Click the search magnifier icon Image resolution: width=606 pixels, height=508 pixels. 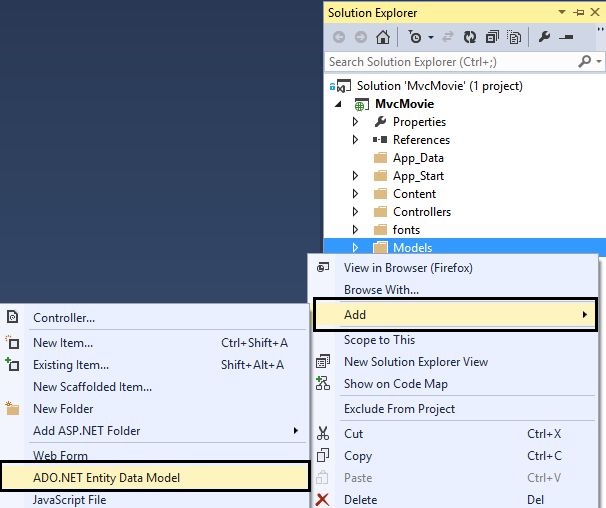click(x=584, y=61)
